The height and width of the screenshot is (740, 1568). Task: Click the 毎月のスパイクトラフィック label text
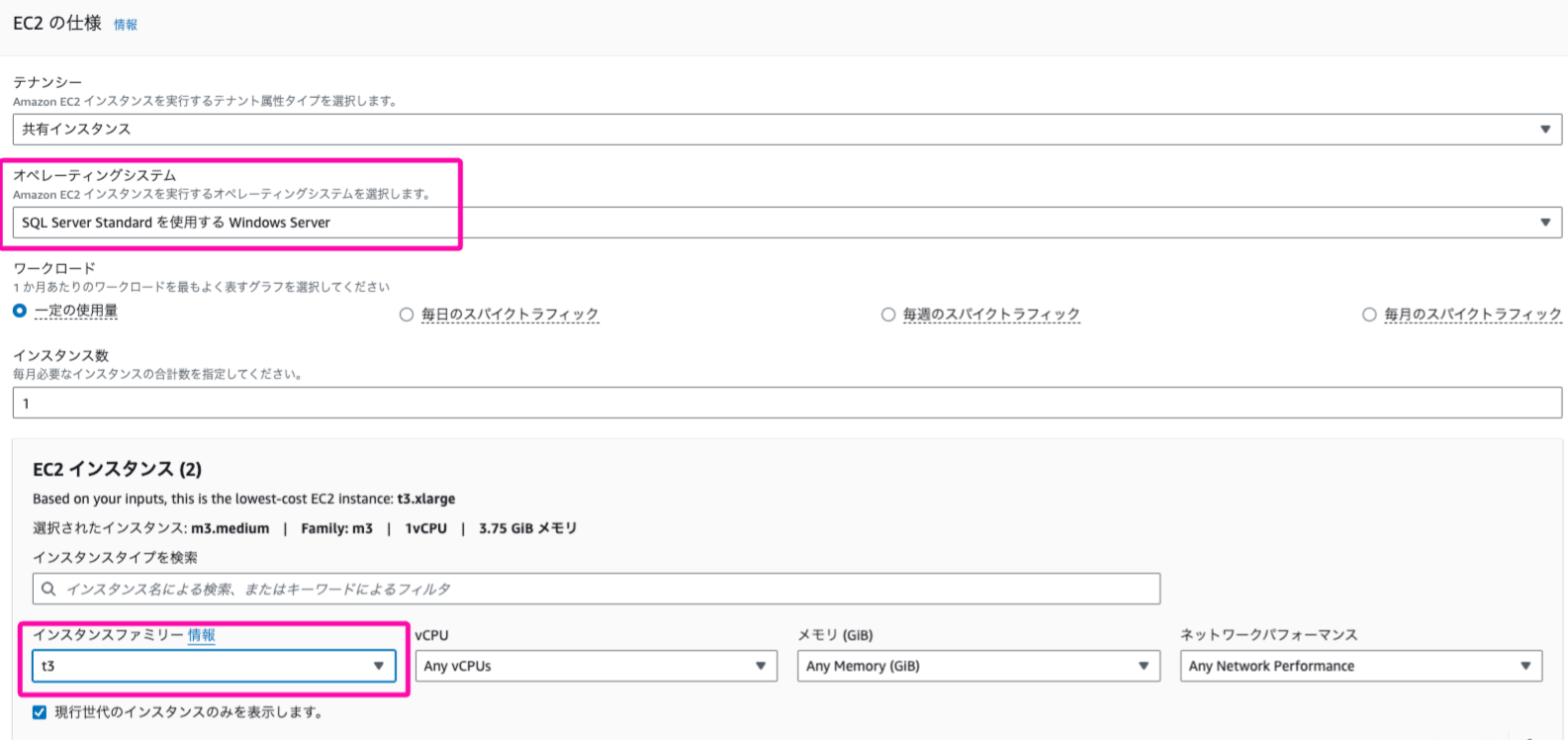pyautogui.click(x=1473, y=315)
